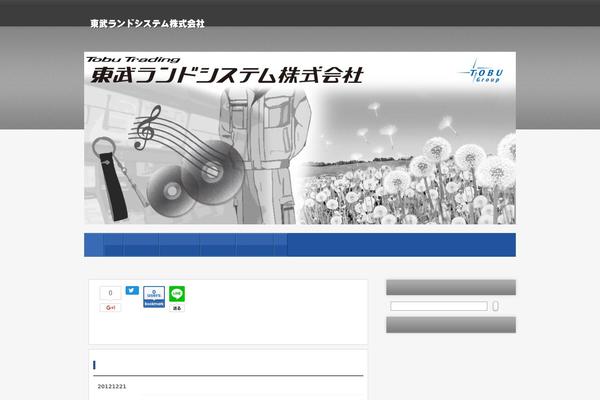
Task: Send the page via the green LINE icon
Action: (177, 294)
